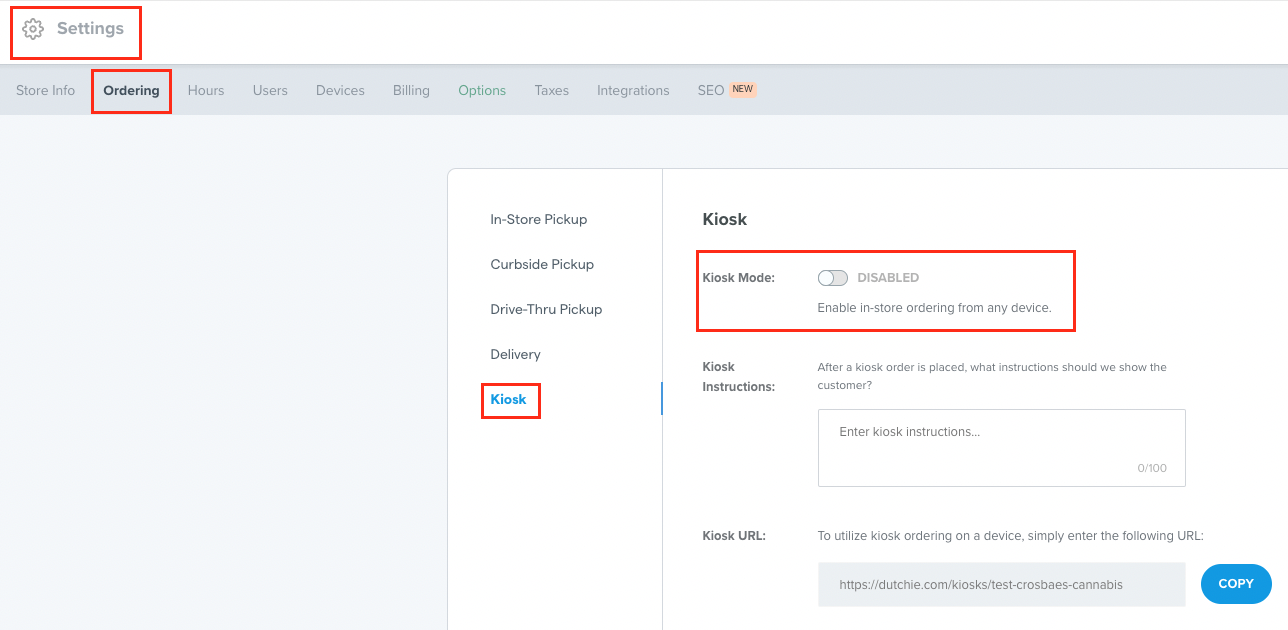The height and width of the screenshot is (630, 1288).
Task: Click the DISABLED status label
Action: [888, 278]
